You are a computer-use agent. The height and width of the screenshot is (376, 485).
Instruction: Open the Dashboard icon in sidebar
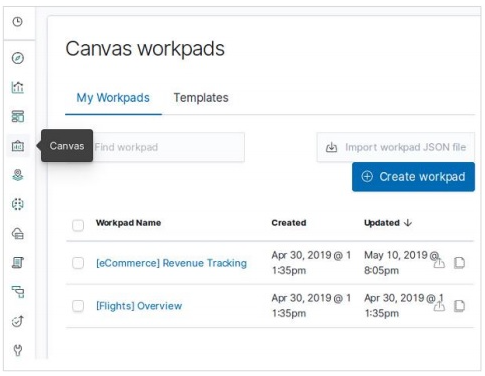coord(18,117)
